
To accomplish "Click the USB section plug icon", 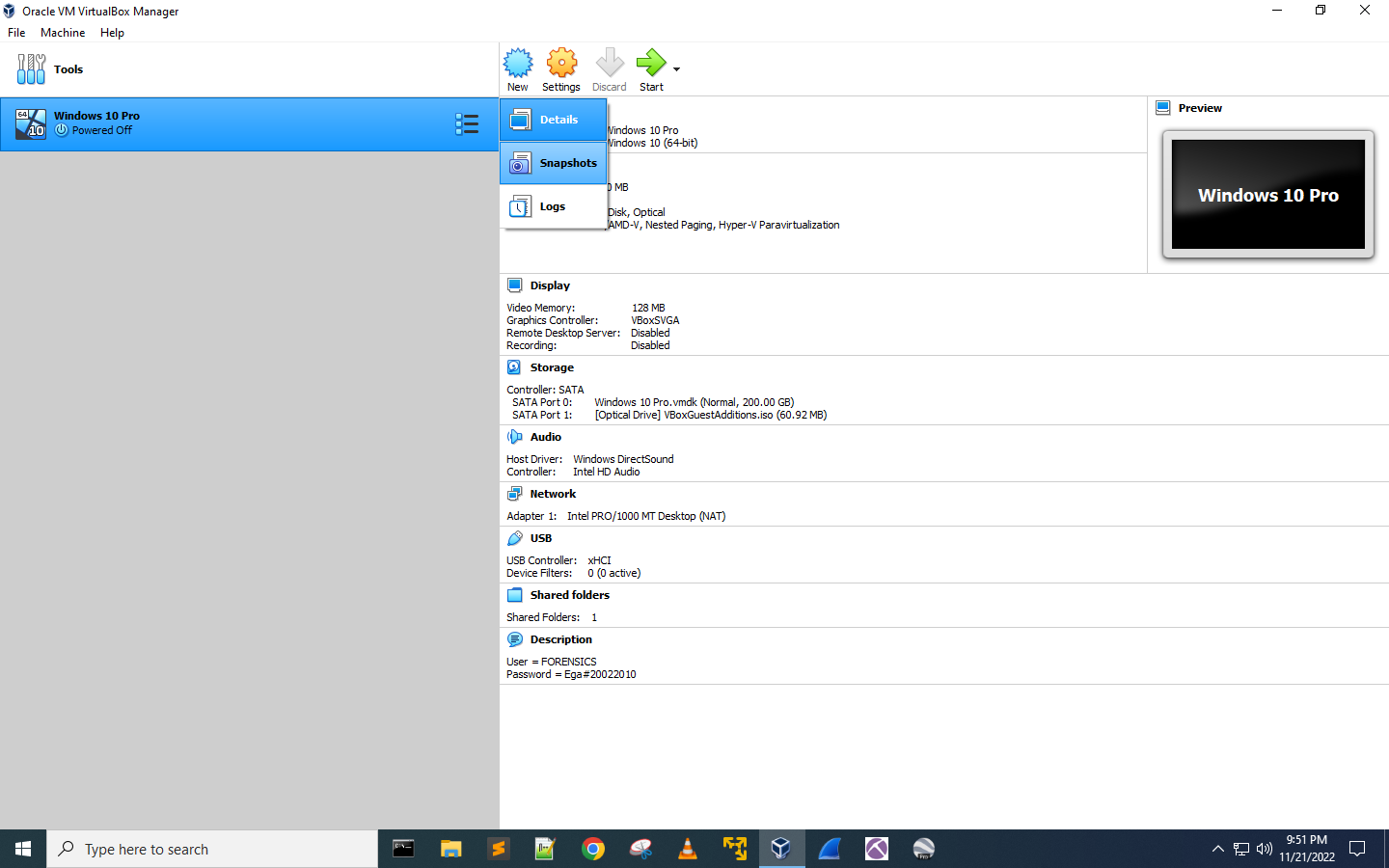I will 515,538.
